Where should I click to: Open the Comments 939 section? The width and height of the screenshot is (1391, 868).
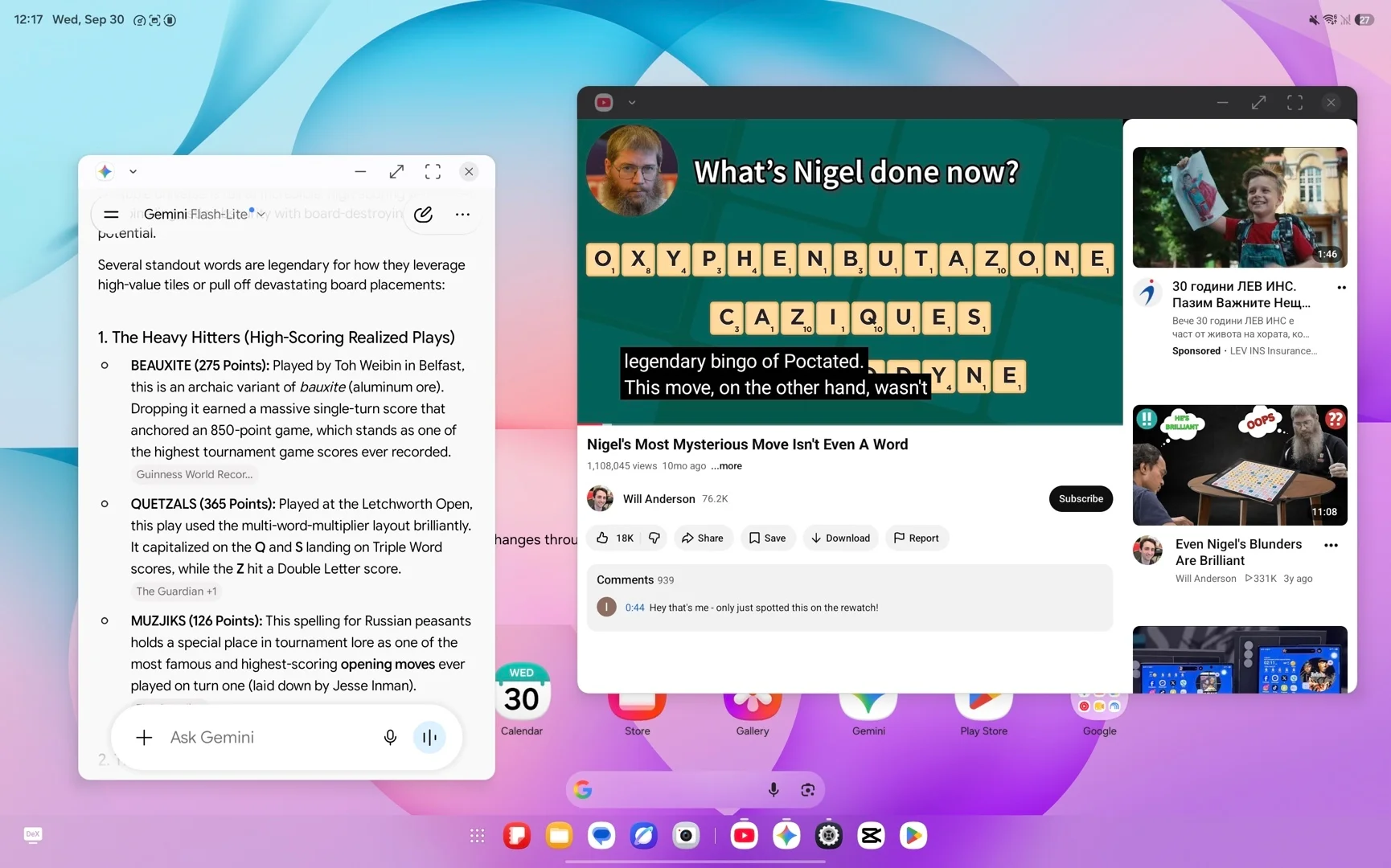(x=850, y=597)
